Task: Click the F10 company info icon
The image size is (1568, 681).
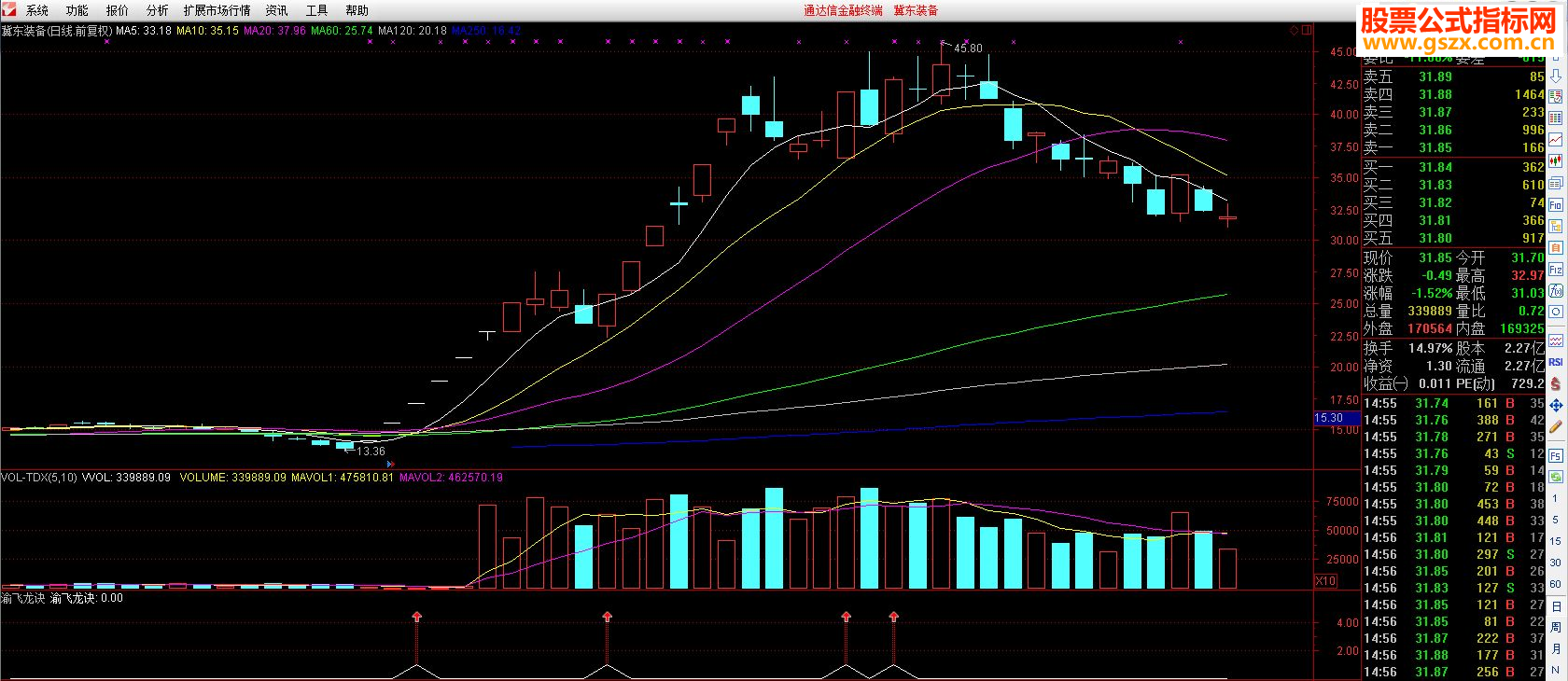Action: coord(1556,204)
